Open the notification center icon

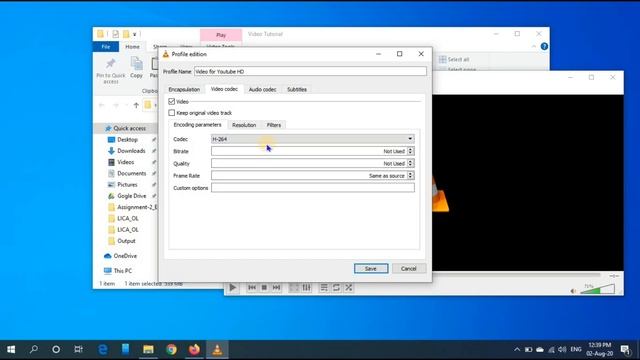click(625, 350)
